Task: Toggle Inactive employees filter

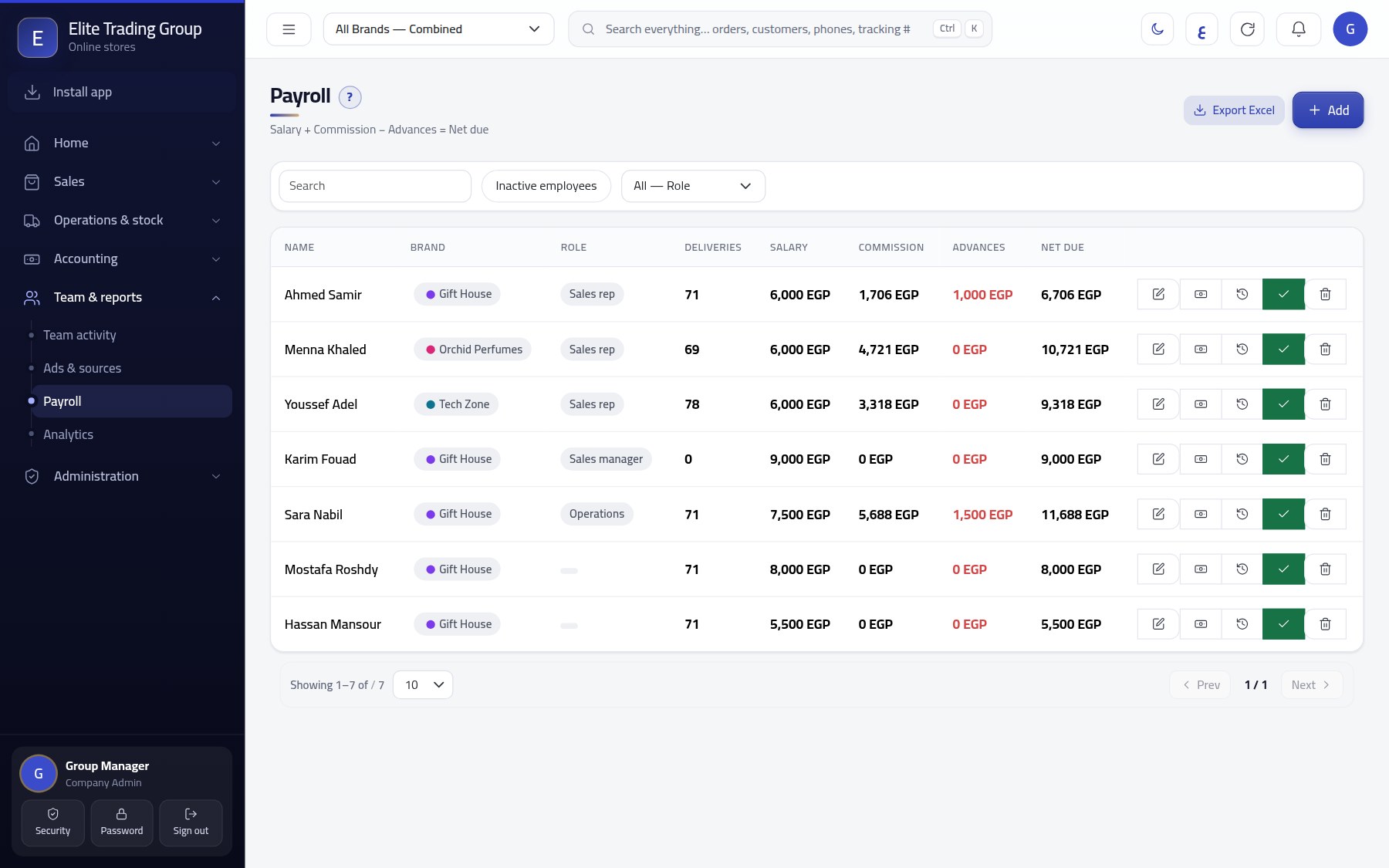Action: tap(546, 186)
